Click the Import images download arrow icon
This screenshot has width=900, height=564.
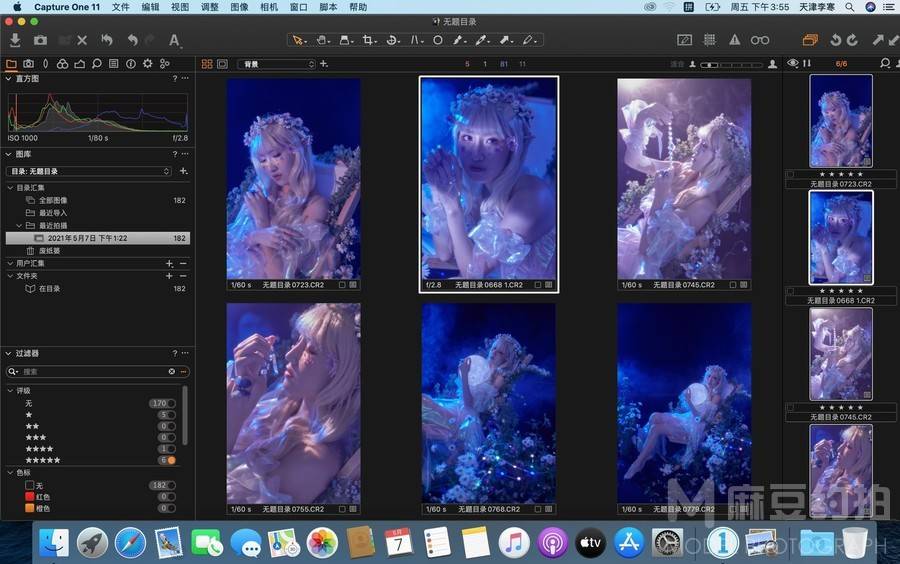[x=15, y=40]
